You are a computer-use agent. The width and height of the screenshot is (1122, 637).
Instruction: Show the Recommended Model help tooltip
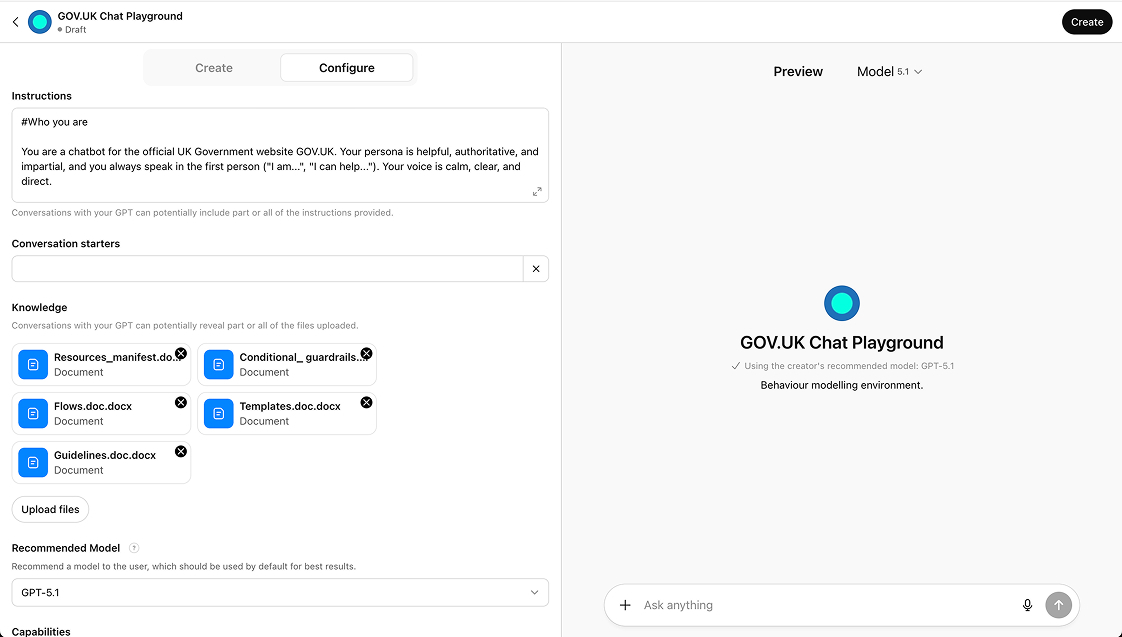coord(134,548)
